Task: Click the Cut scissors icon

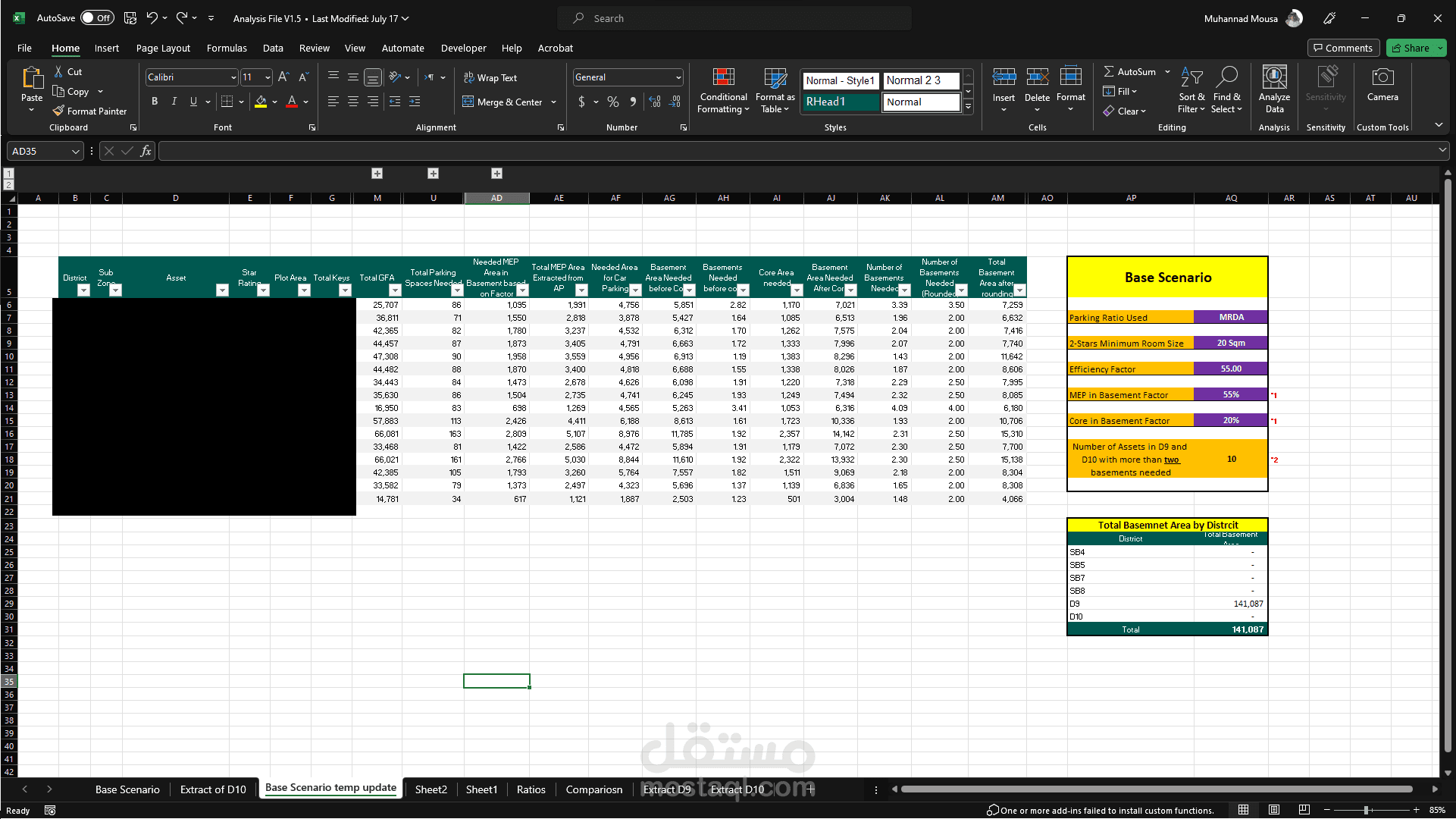Action: (58, 72)
